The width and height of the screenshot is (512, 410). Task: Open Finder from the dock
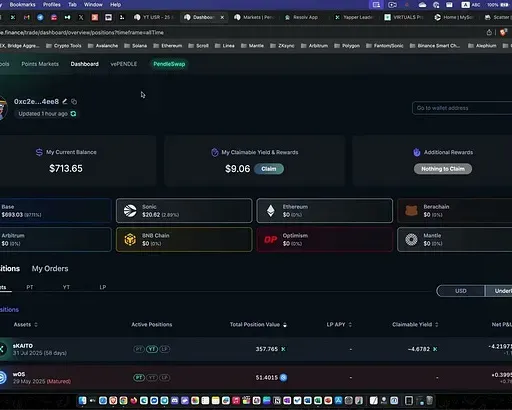82,400
